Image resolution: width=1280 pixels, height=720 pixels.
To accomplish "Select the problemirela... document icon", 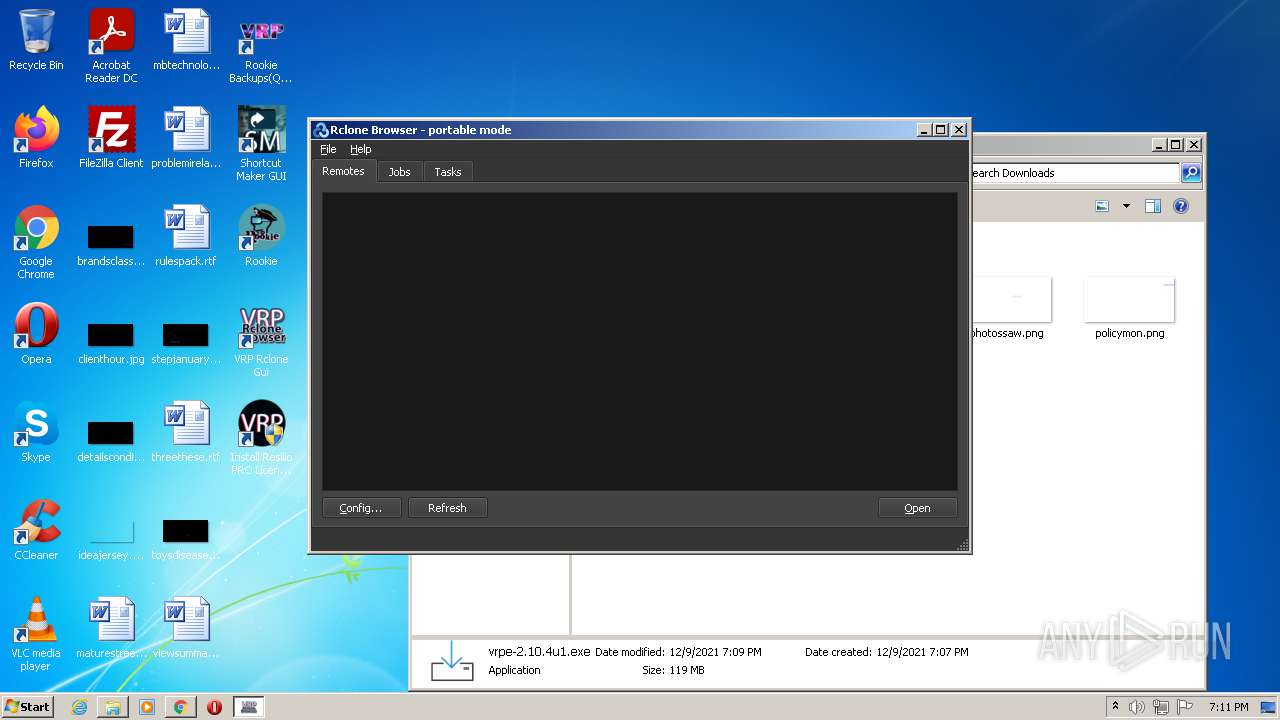I will tap(186, 138).
